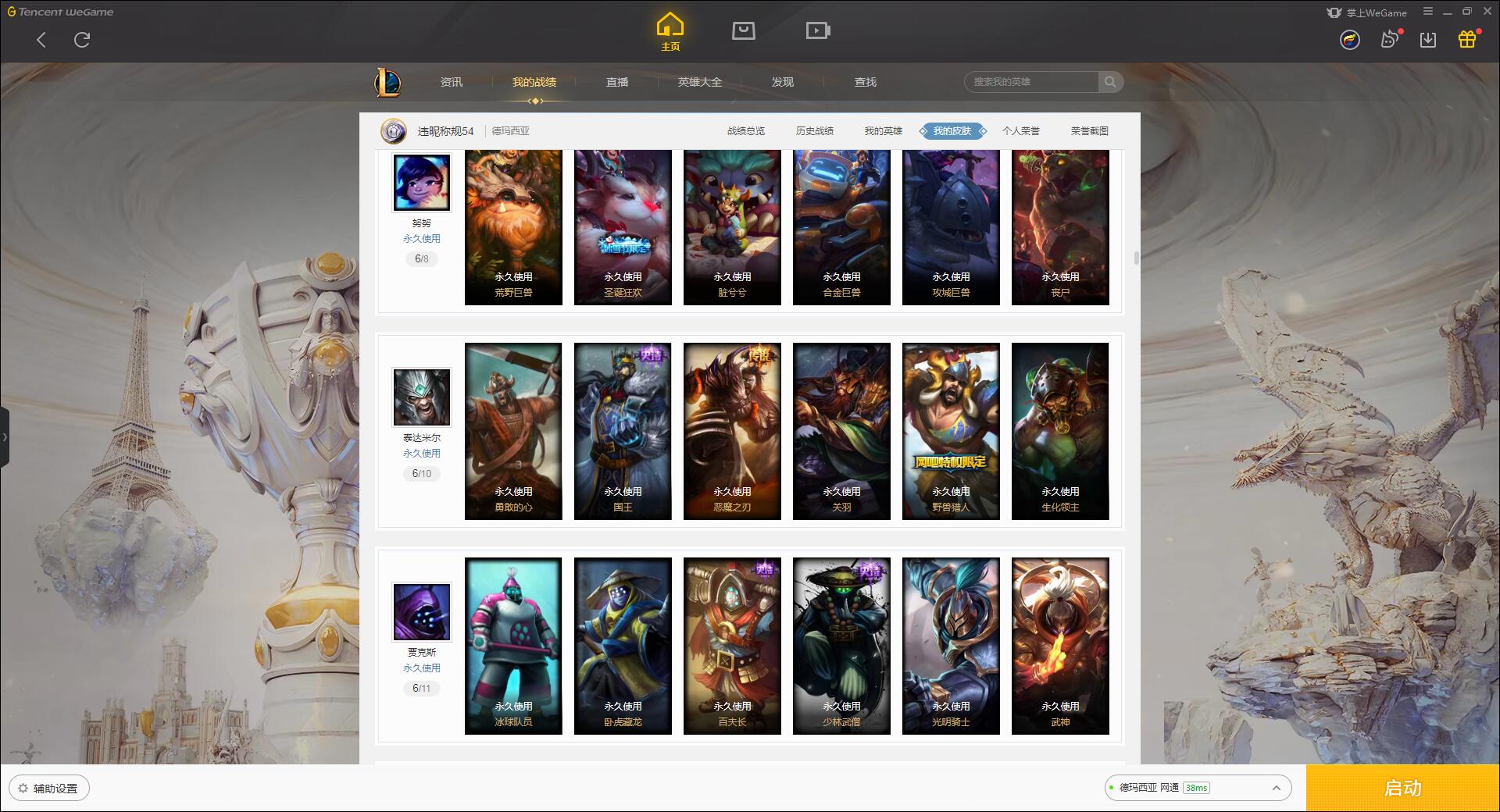Open 生化领主 skin card
Viewport: 1500px width, 812px height.
[x=1060, y=431]
